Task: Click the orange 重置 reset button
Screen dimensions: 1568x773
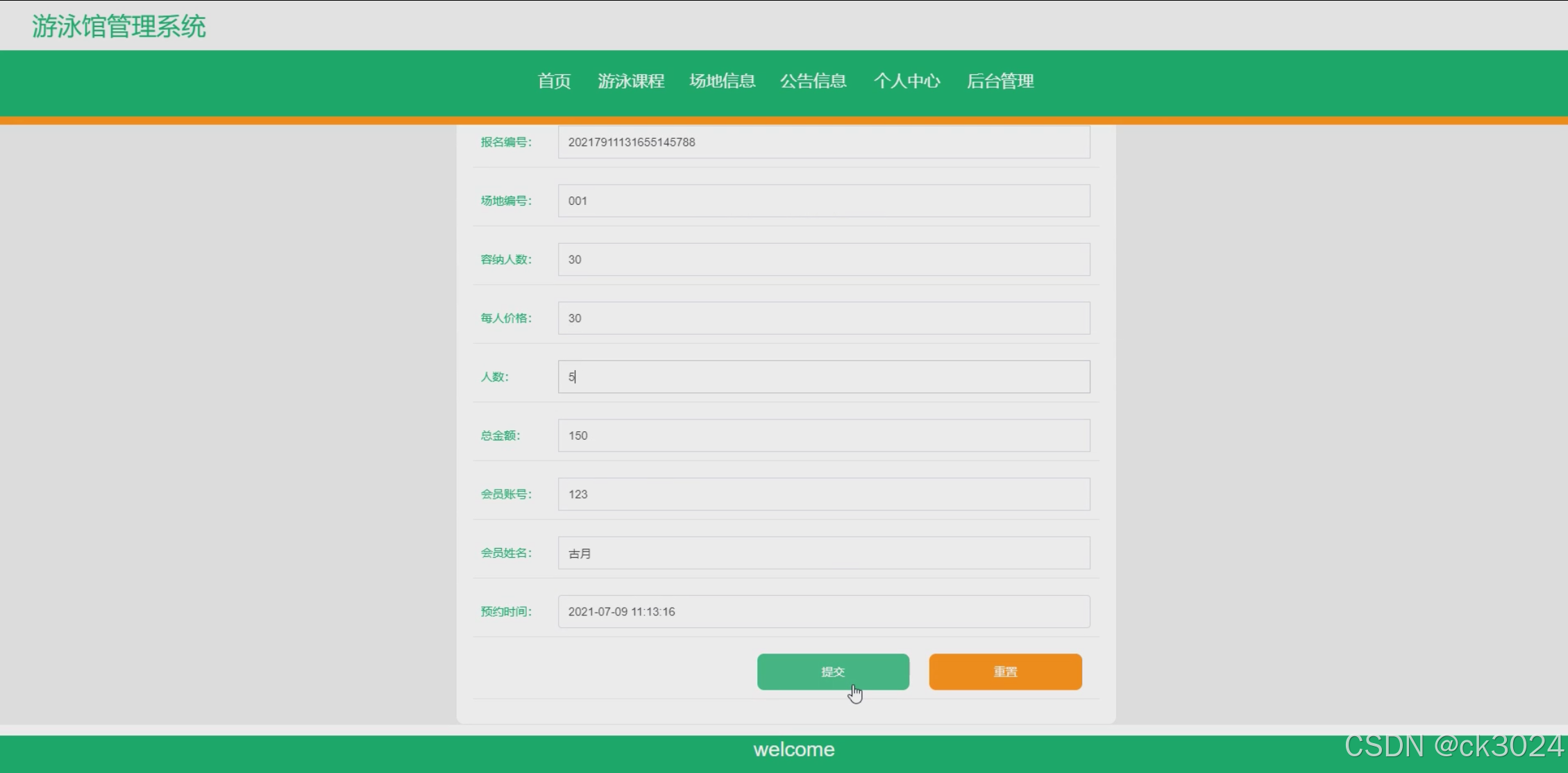Action: [x=1005, y=672]
